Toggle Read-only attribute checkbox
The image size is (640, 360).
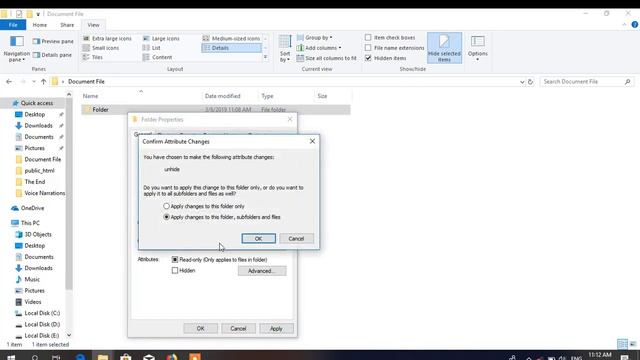[x=175, y=260]
